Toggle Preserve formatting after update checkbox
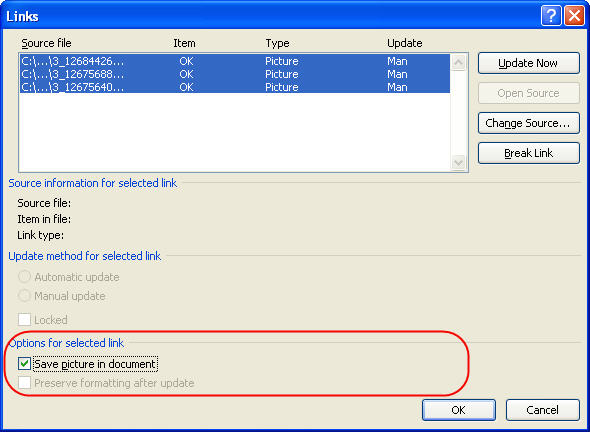The height and width of the screenshot is (432, 590). [24, 383]
